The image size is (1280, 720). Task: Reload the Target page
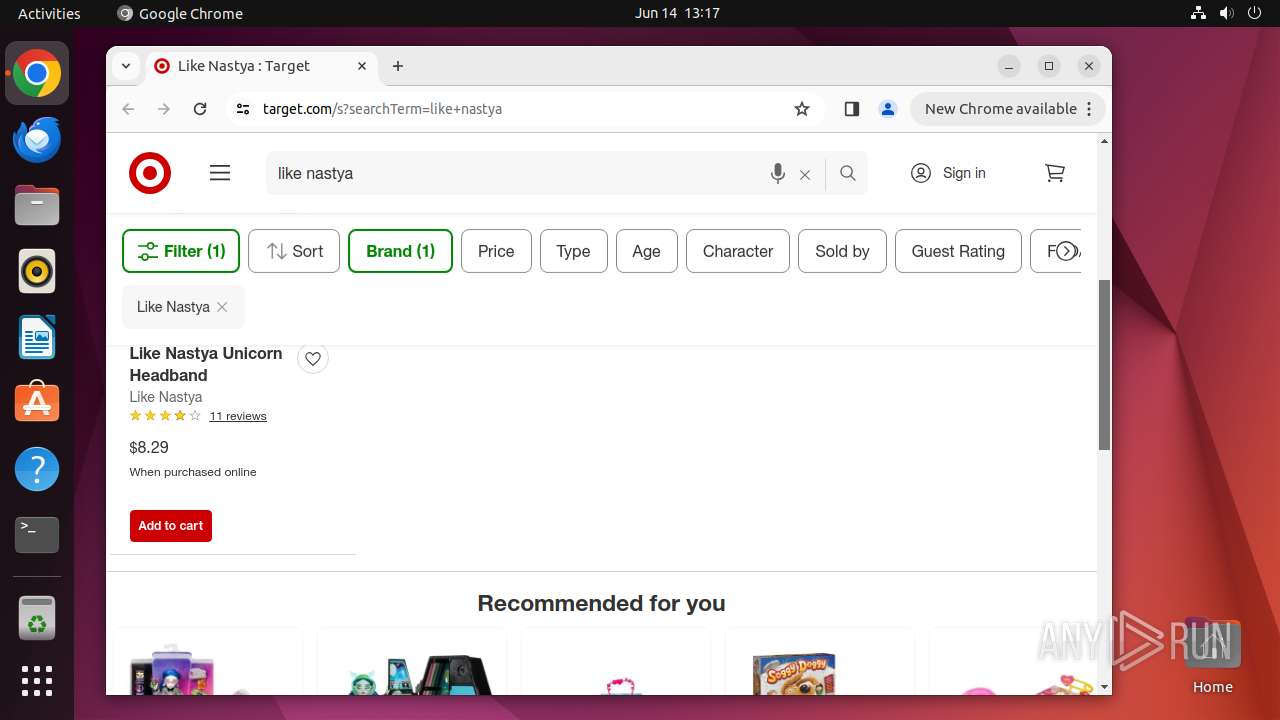point(200,109)
